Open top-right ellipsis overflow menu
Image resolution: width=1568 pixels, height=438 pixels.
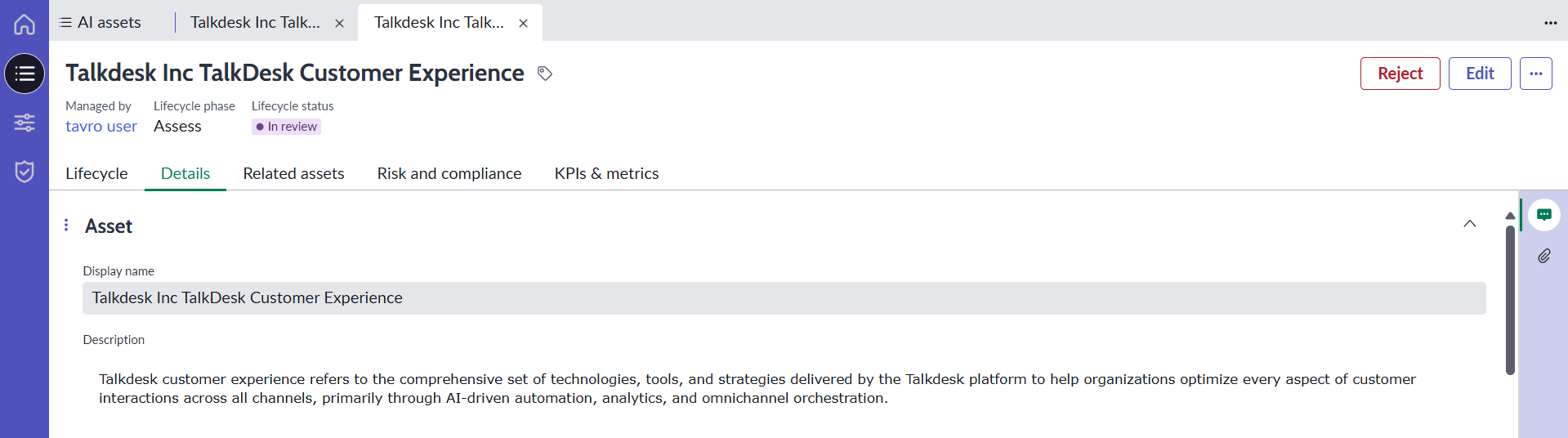1550,23
